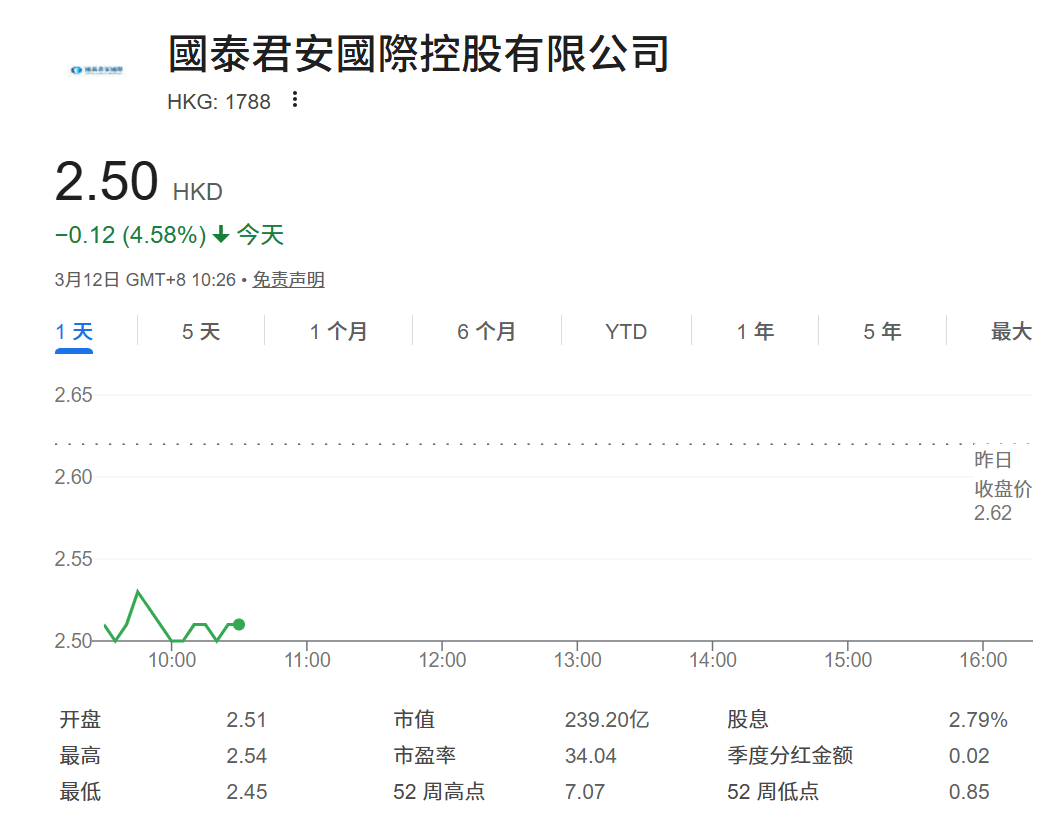
Task: Click the 昨日收盘价 2.62 label
Action: click(x=1002, y=487)
